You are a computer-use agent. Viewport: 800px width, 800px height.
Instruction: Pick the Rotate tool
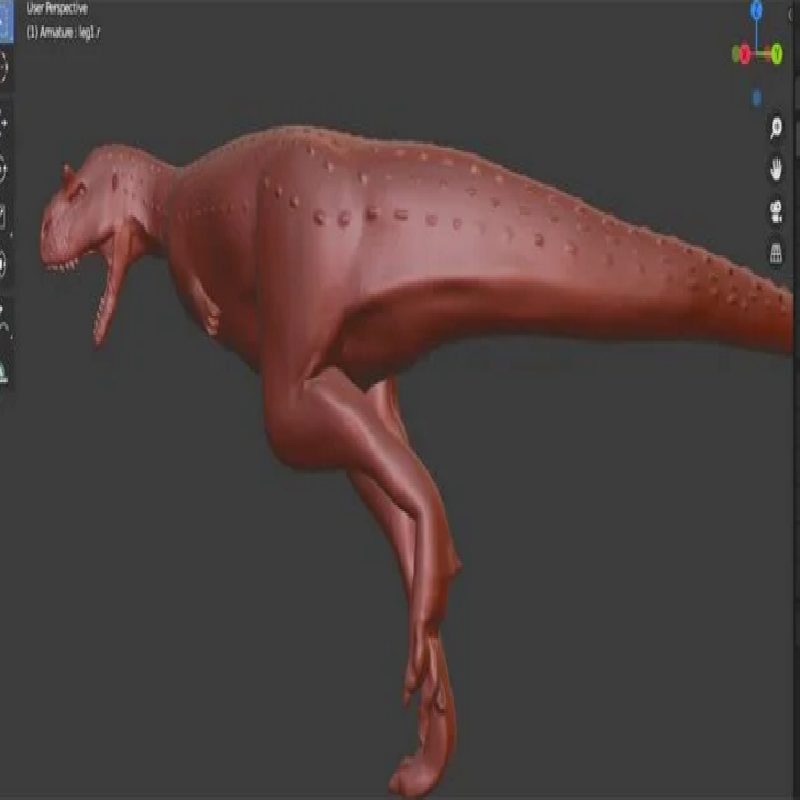[x=3, y=170]
